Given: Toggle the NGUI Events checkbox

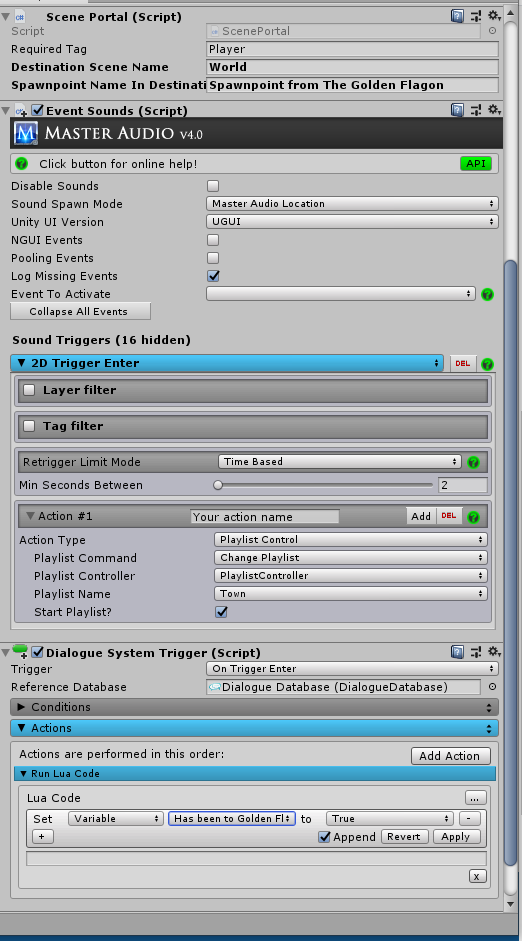Looking at the screenshot, I should pyautogui.click(x=213, y=240).
